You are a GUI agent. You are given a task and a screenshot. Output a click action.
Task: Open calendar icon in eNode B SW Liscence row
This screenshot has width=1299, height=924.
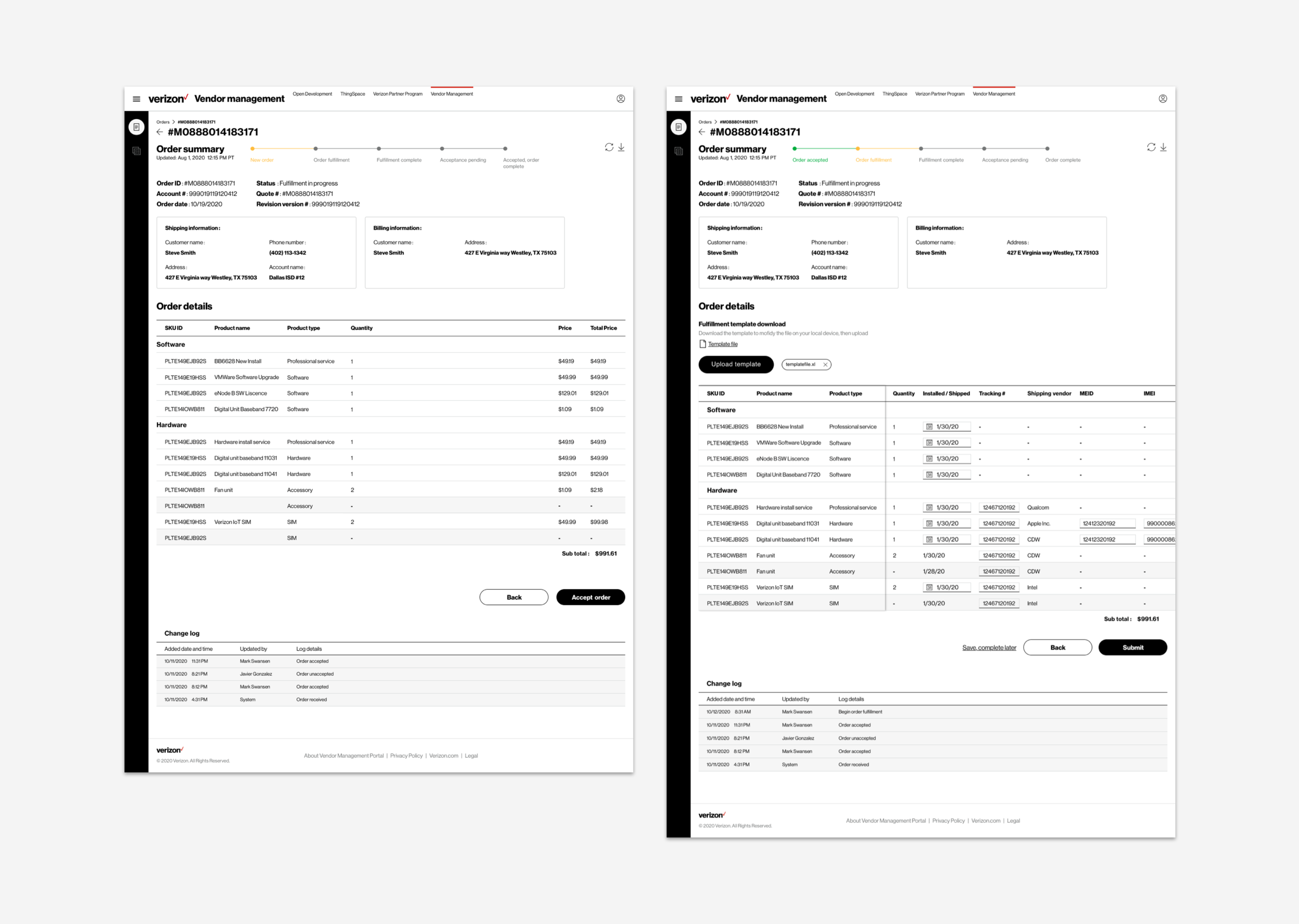[x=930, y=458]
